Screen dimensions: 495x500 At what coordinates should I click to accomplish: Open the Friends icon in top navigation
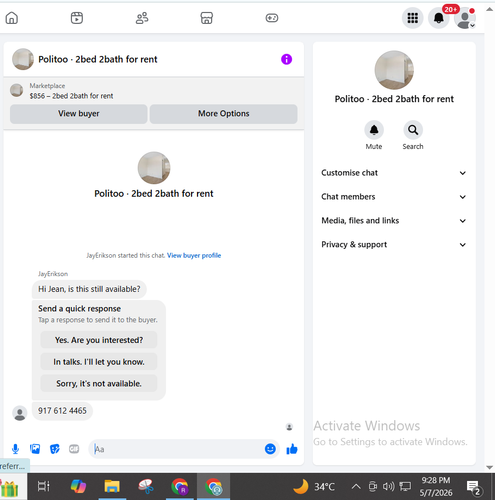coord(142,18)
